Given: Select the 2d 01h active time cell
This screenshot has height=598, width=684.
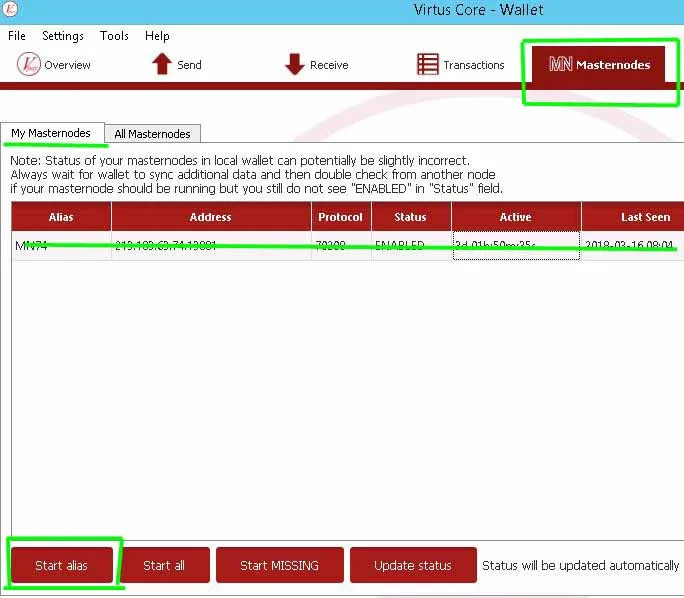Looking at the screenshot, I should pos(516,246).
